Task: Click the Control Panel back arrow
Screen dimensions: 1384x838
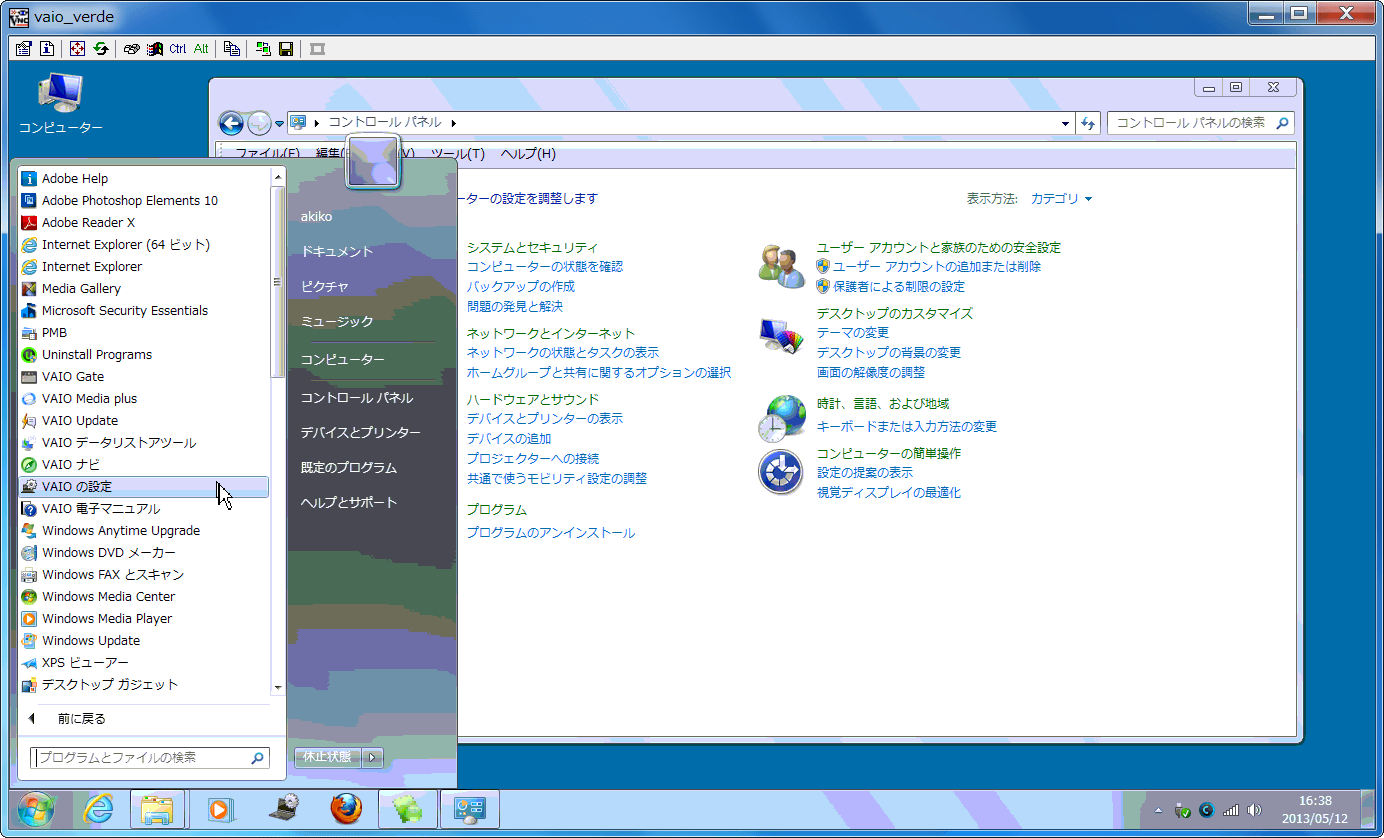Action: [231, 123]
